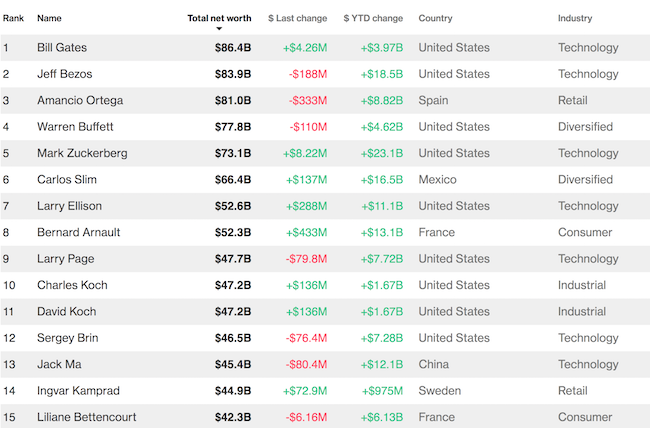650x428 pixels.
Task: Click the -$188M last change value
Action: pos(308,74)
